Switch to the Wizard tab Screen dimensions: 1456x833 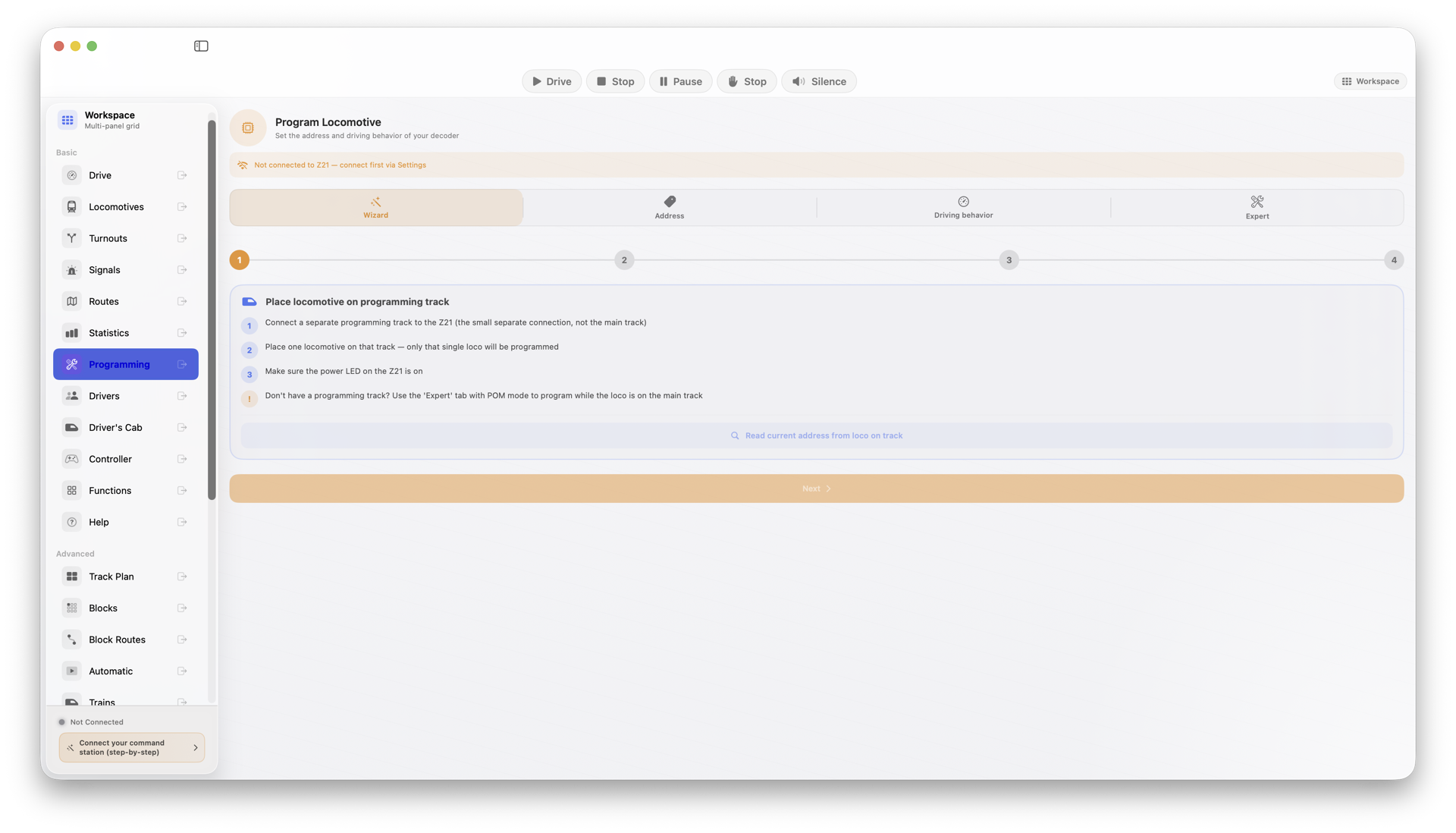pyautogui.click(x=376, y=208)
